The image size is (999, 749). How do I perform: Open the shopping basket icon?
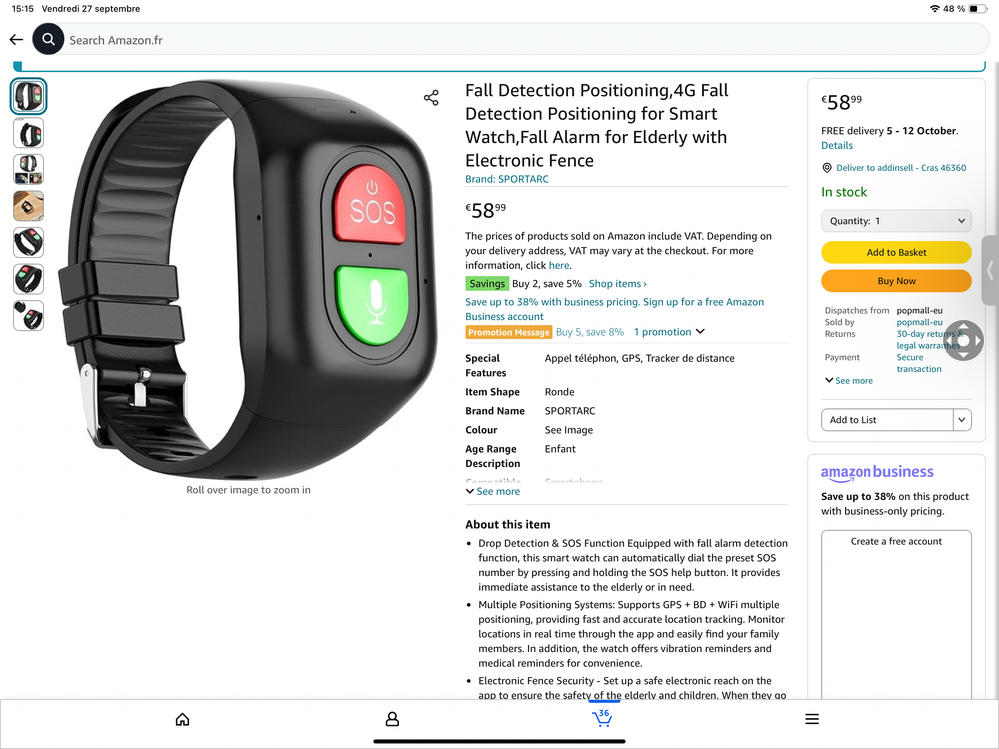(x=602, y=718)
